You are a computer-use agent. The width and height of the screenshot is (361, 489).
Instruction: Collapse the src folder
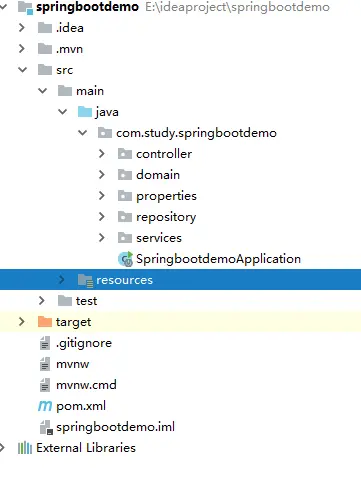tap(22, 70)
